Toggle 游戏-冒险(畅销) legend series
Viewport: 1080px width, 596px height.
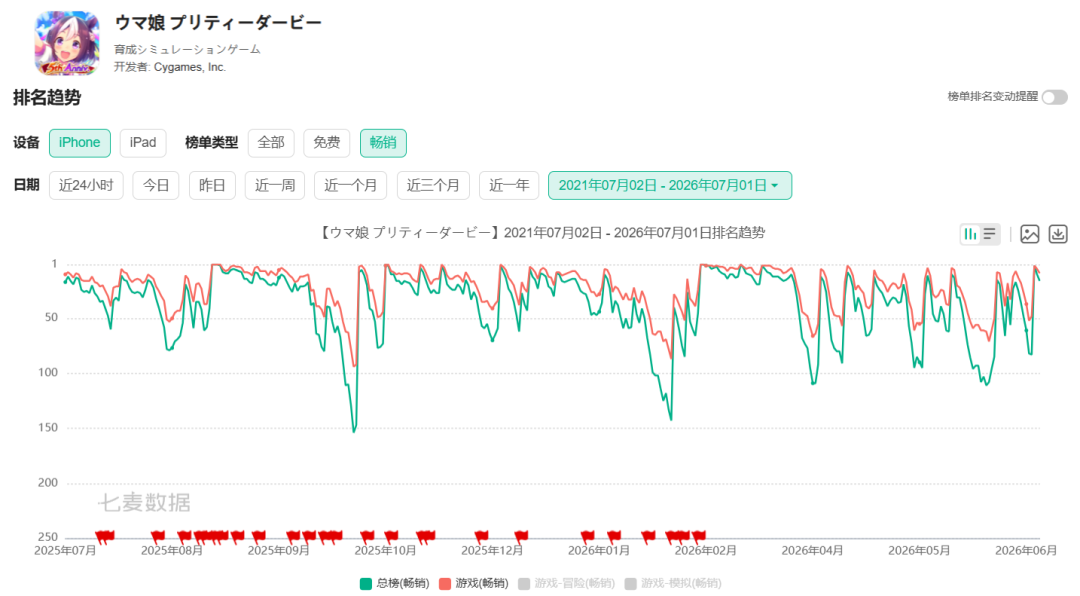tap(566, 584)
